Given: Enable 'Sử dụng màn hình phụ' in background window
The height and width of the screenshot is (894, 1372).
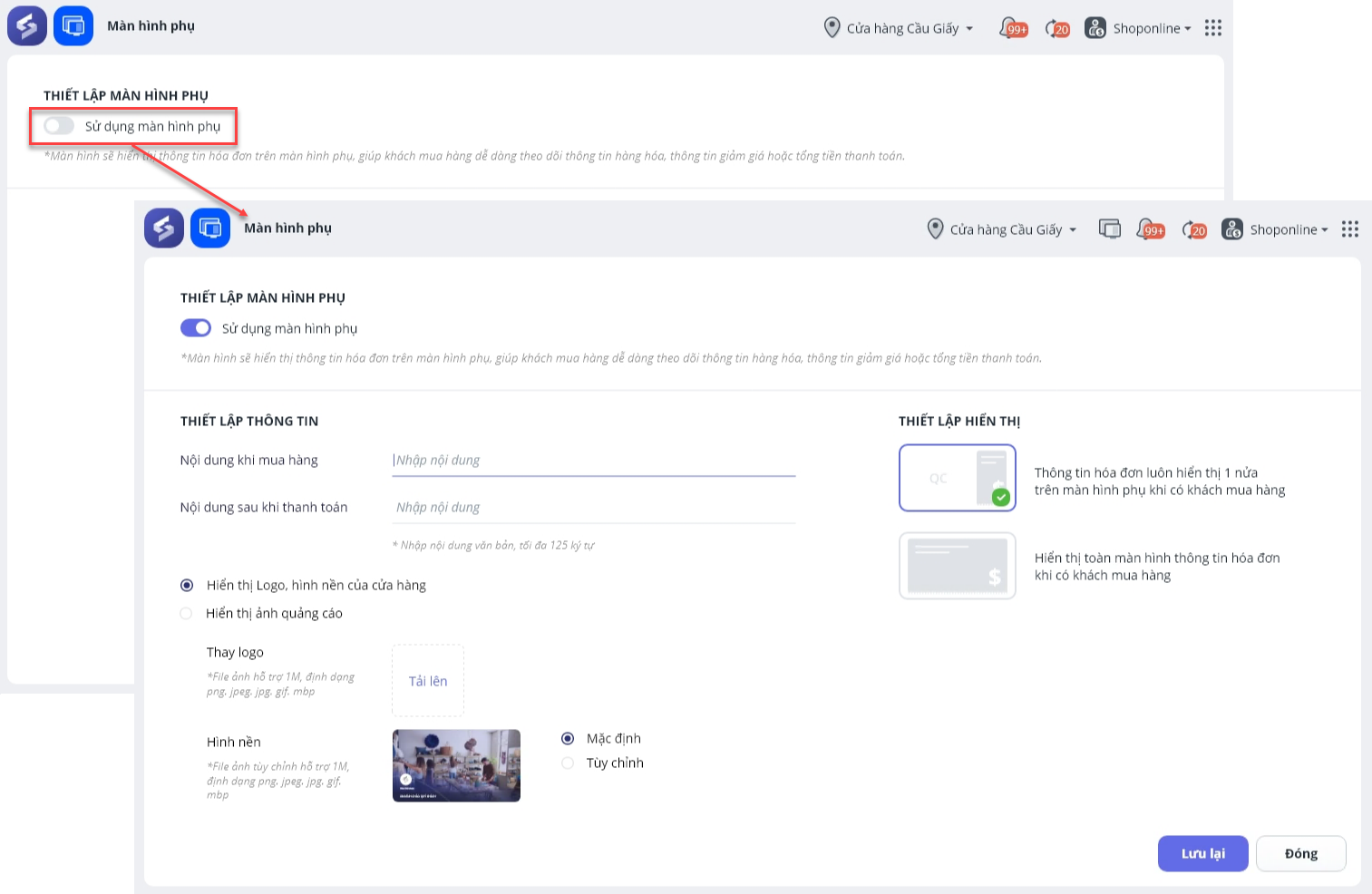Looking at the screenshot, I should point(59,126).
